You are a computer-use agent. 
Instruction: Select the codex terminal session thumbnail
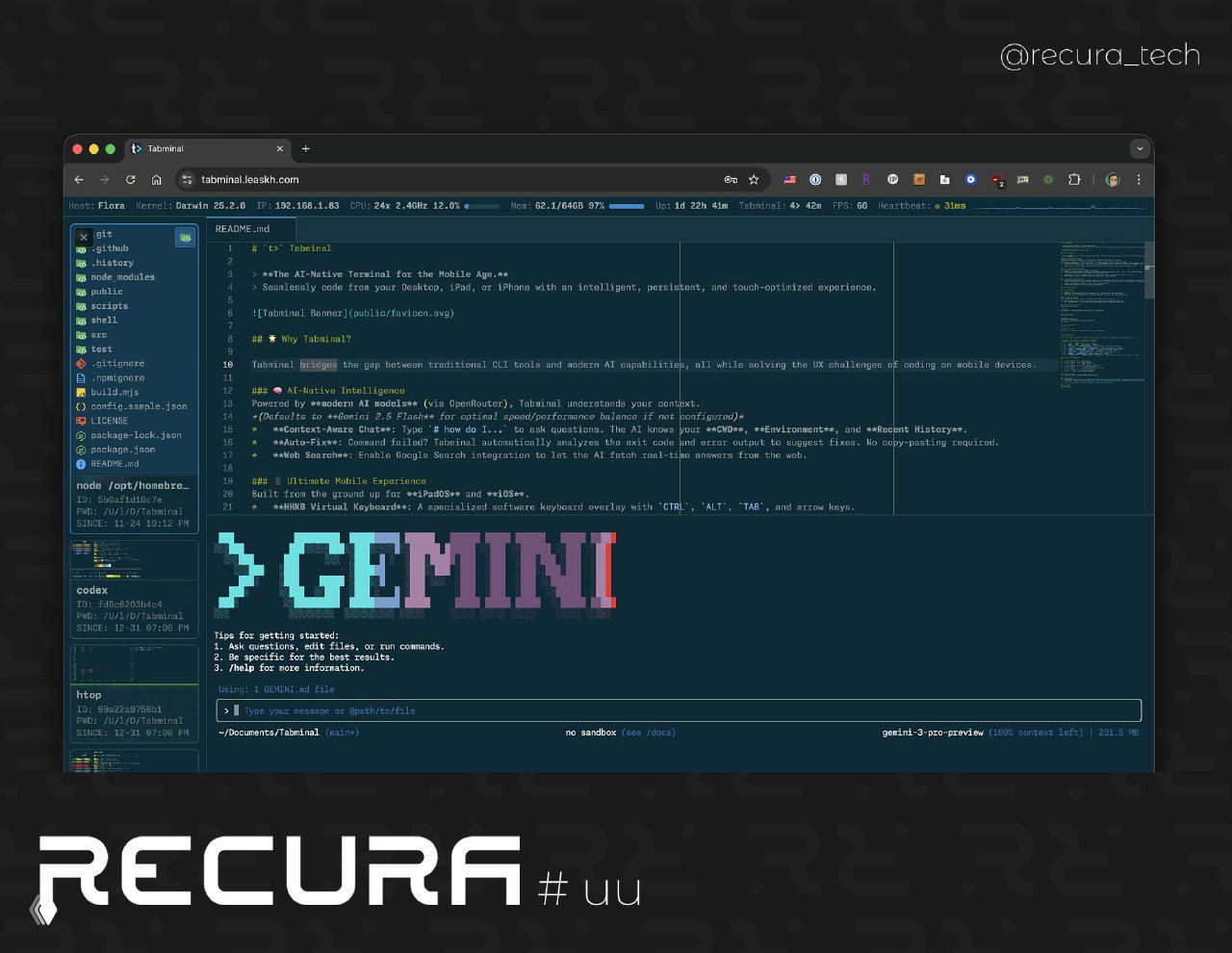click(134, 589)
